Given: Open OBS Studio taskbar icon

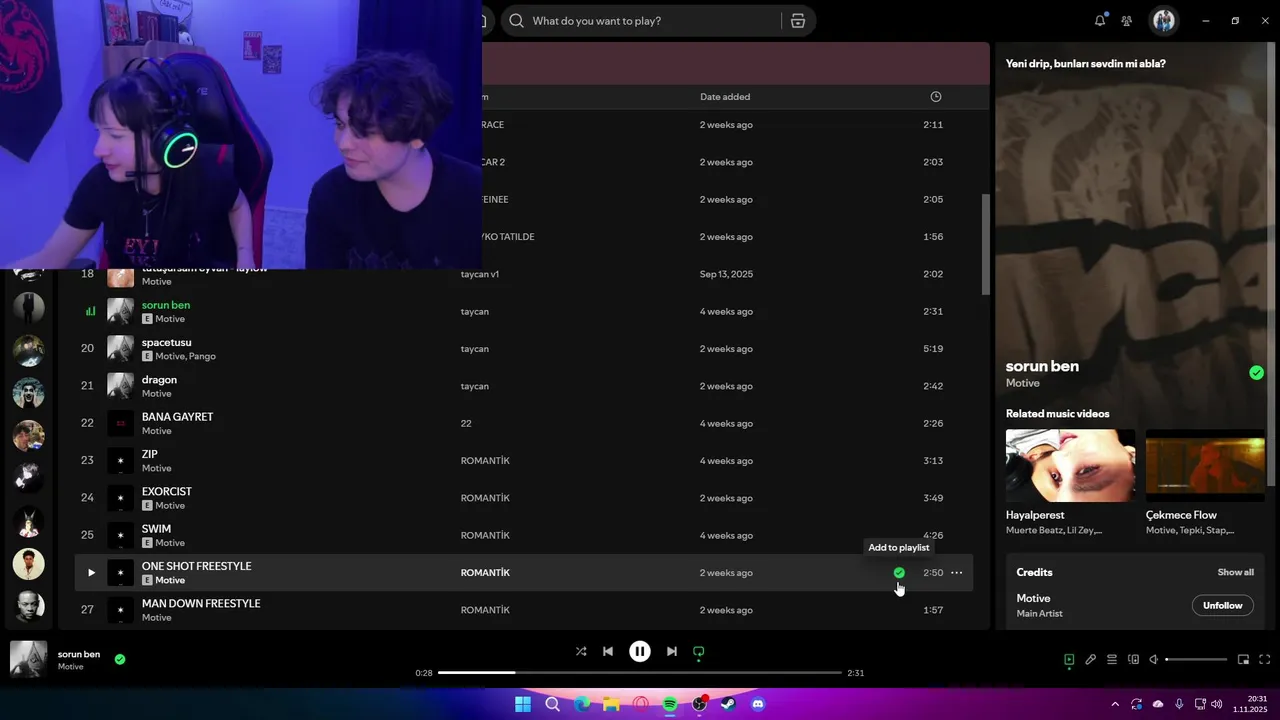Looking at the screenshot, I should pos(699,704).
